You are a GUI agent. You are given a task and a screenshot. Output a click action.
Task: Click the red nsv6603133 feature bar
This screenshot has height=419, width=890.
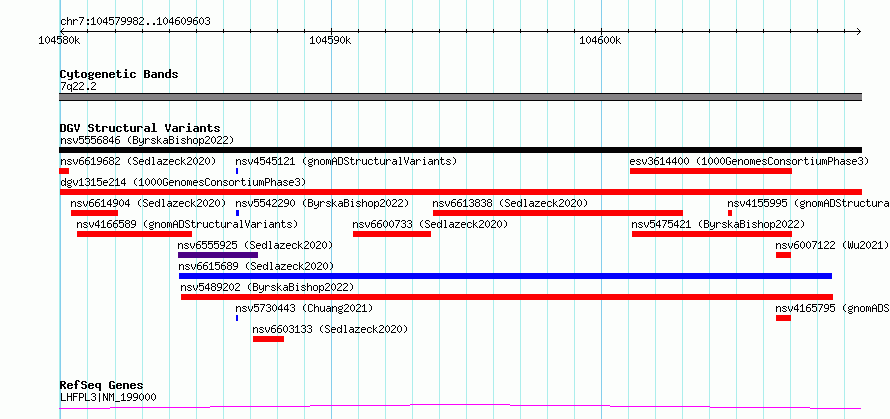point(268,339)
